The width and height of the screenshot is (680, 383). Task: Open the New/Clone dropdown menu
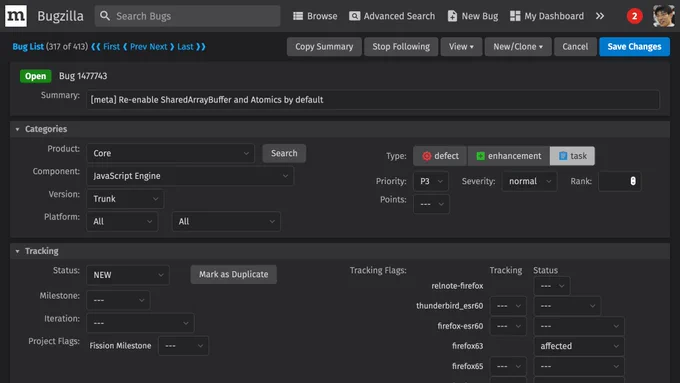[518, 47]
